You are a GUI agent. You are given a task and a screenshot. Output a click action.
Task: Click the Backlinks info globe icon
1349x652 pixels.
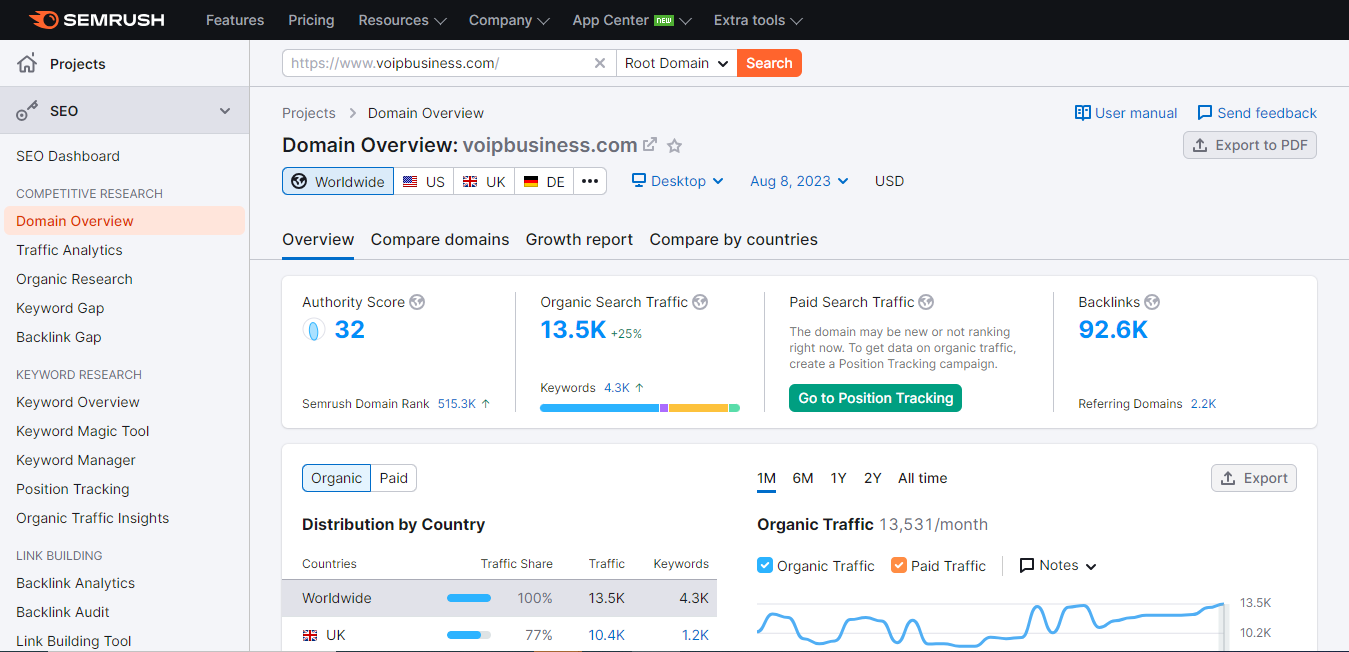click(x=1152, y=302)
